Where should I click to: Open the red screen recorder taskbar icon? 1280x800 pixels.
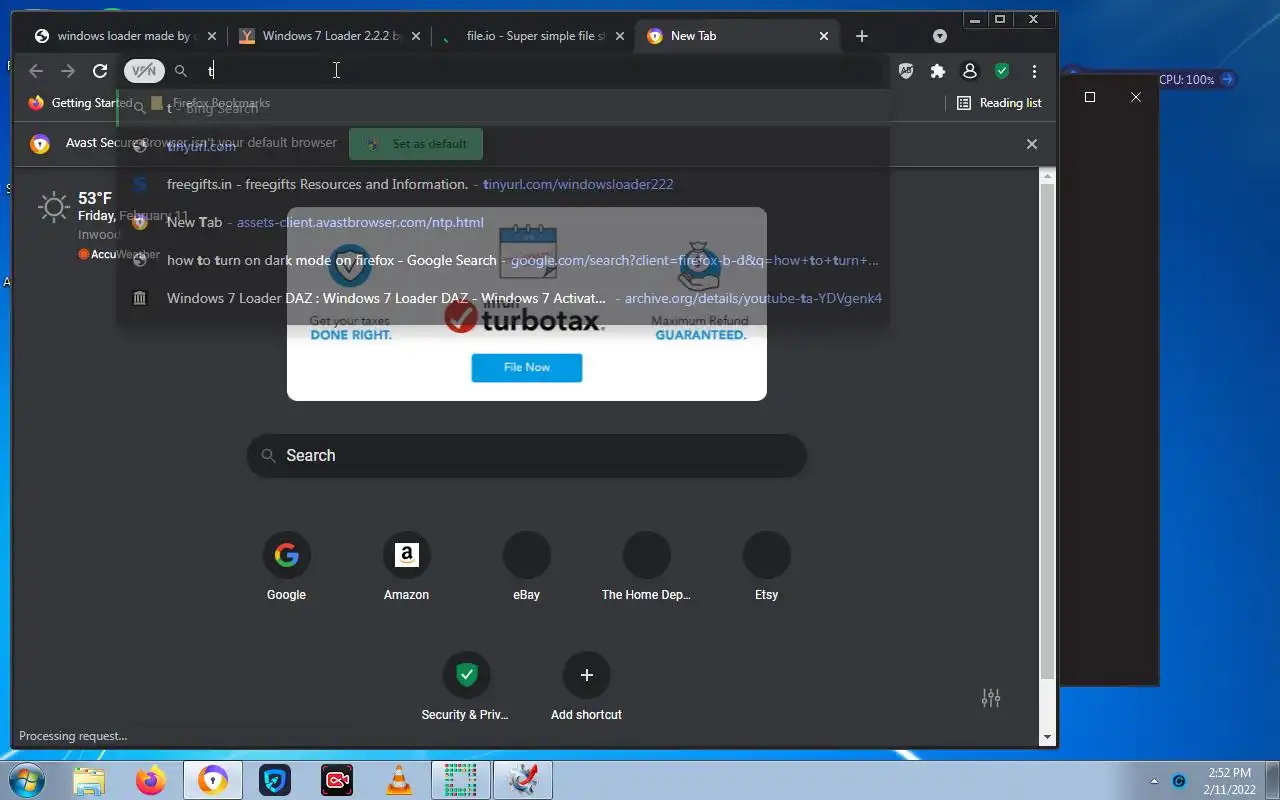click(337, 780)
